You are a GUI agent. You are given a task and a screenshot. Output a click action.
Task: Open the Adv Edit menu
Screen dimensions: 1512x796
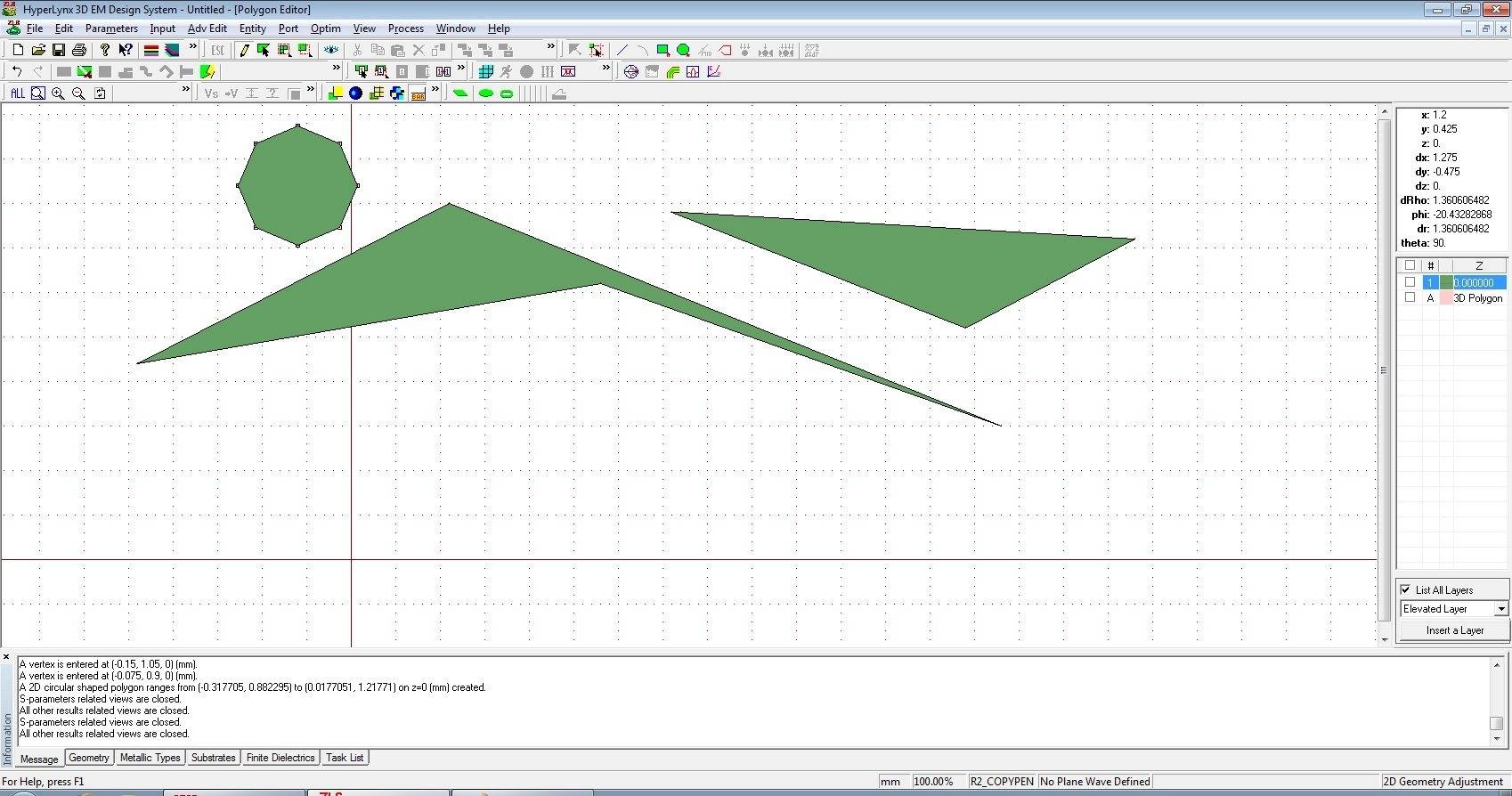[x=207, y=28]
